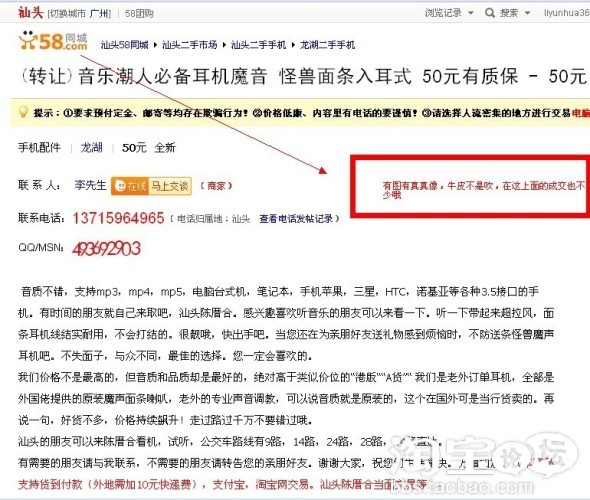Expand the 搜索 dropdown arrow
590x500 pixels.
point(527,13)
